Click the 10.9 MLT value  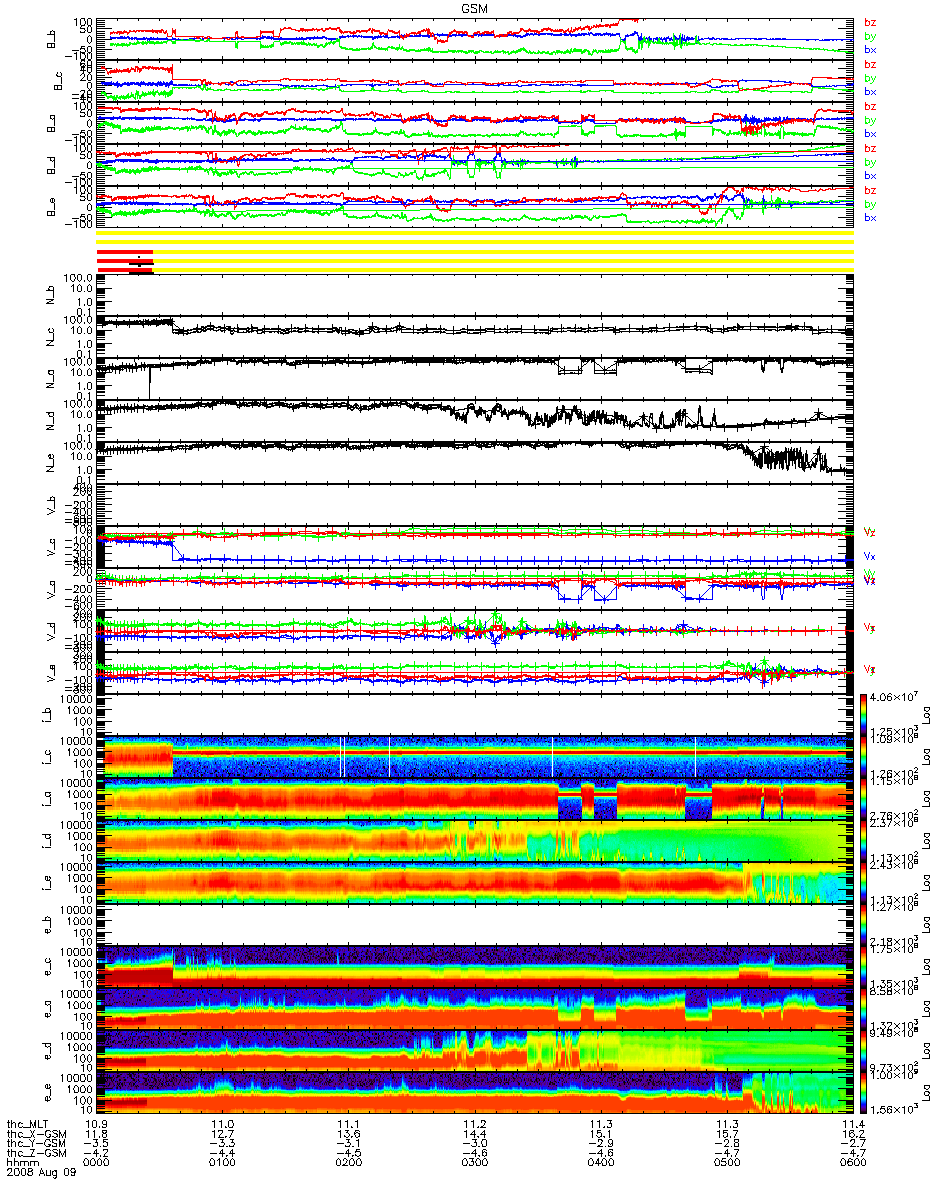[96, 1124]
